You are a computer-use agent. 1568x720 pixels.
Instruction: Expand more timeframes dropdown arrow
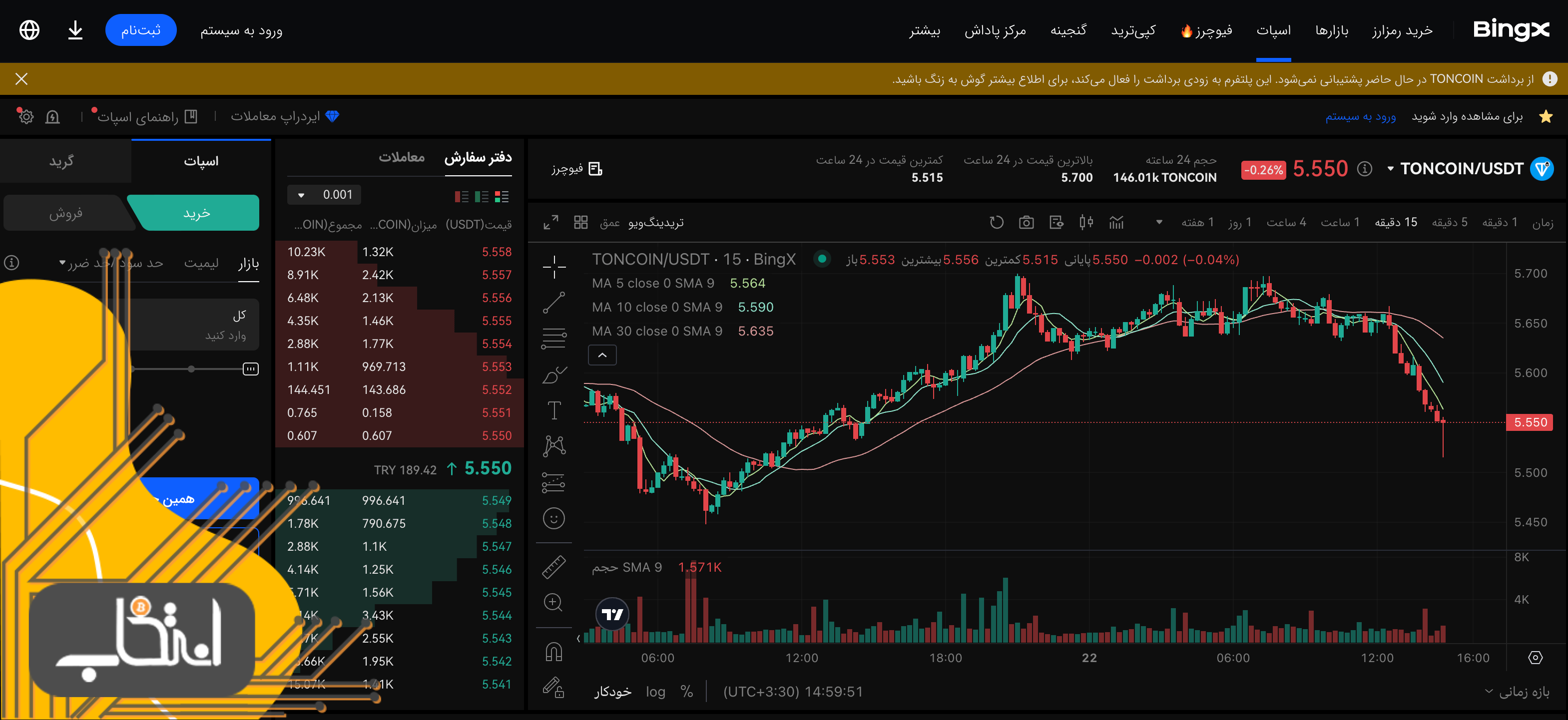point(1159,222)
